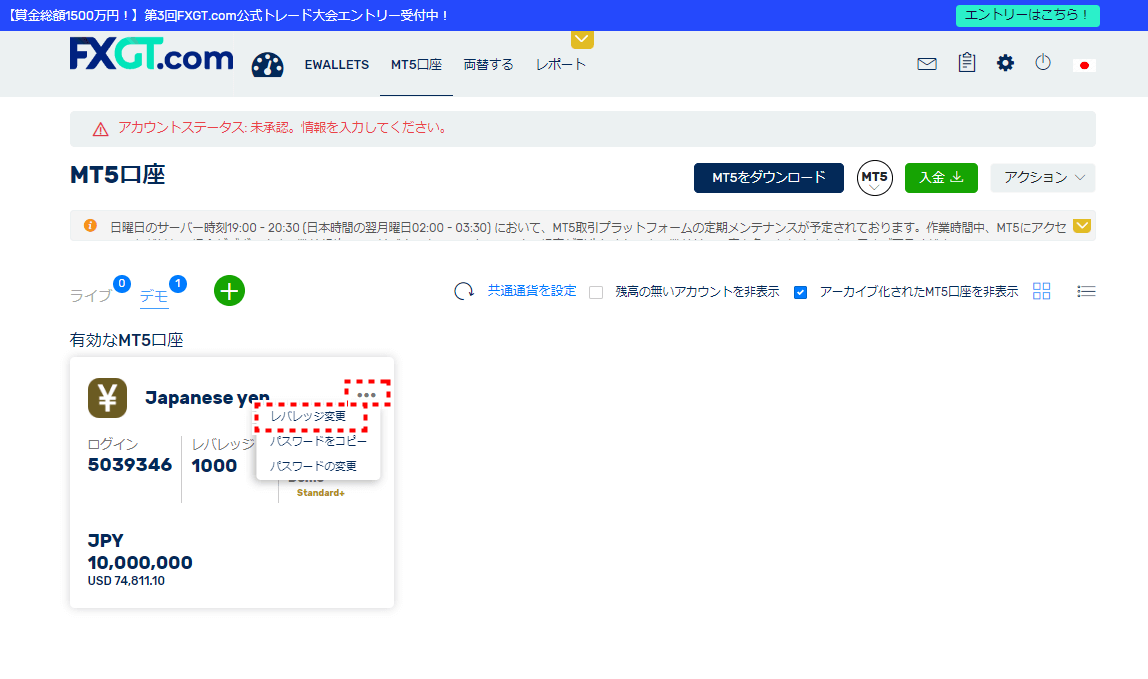Open three-dot menu on Japanese yen card

367,395
